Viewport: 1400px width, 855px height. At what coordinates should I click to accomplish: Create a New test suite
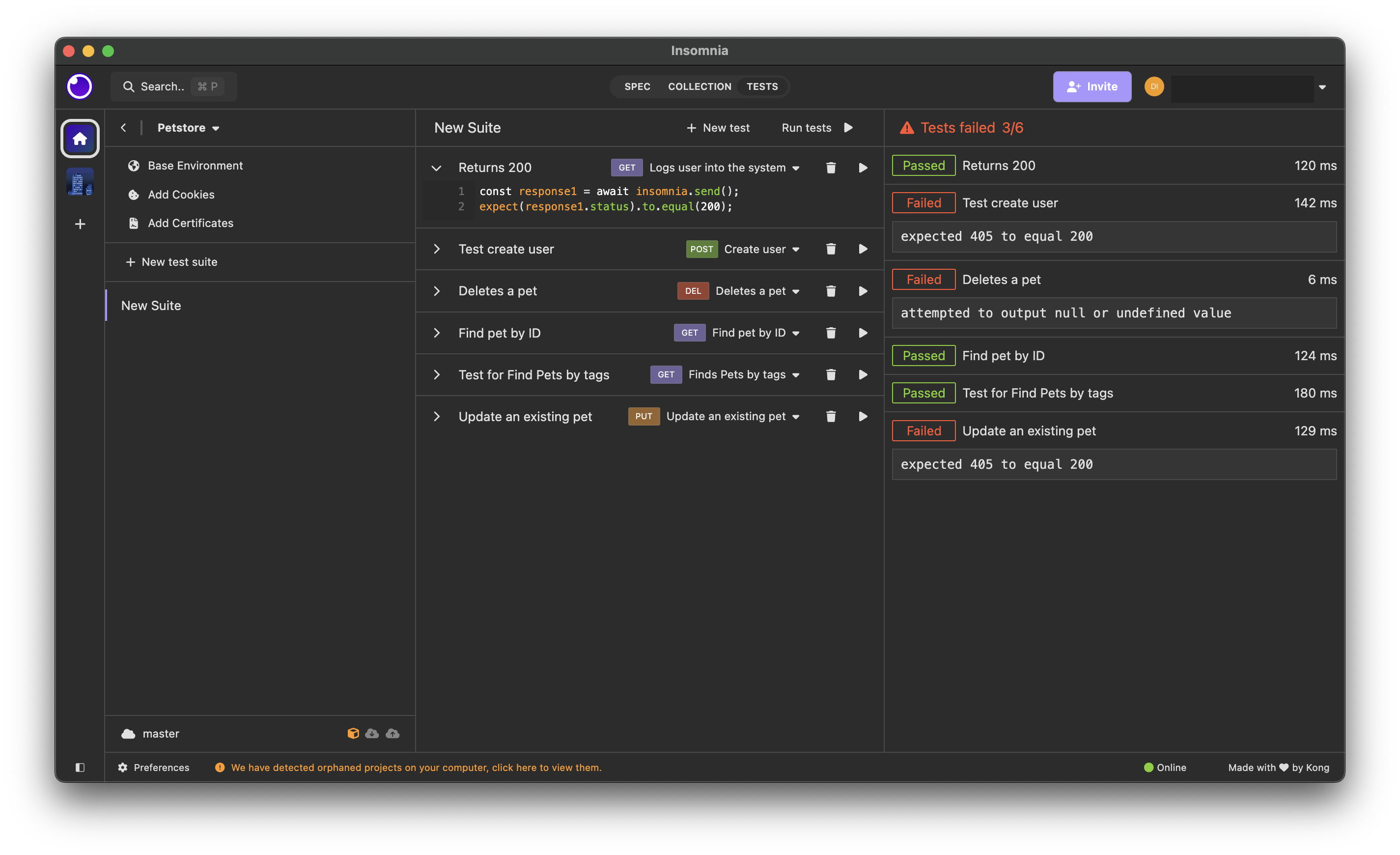point(171,262)
